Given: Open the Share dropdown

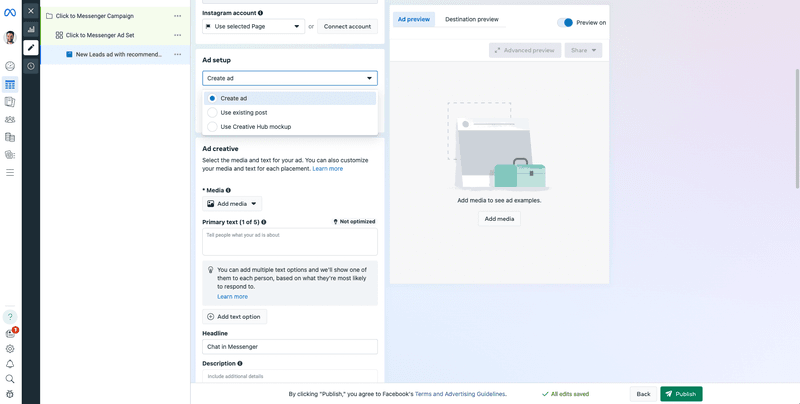Looking at the screenshot, I should coord(583,50).
